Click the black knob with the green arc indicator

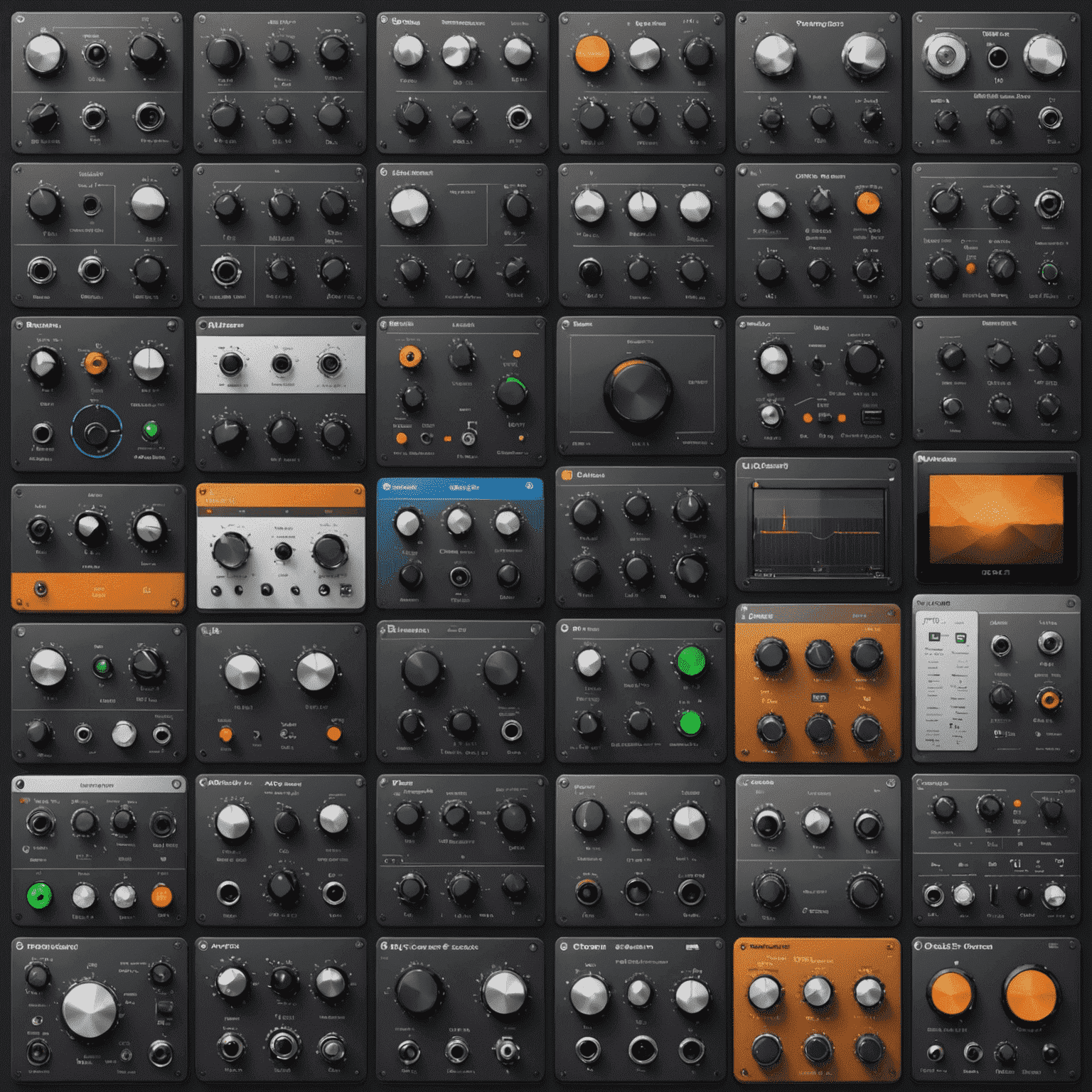click(512, 393)
